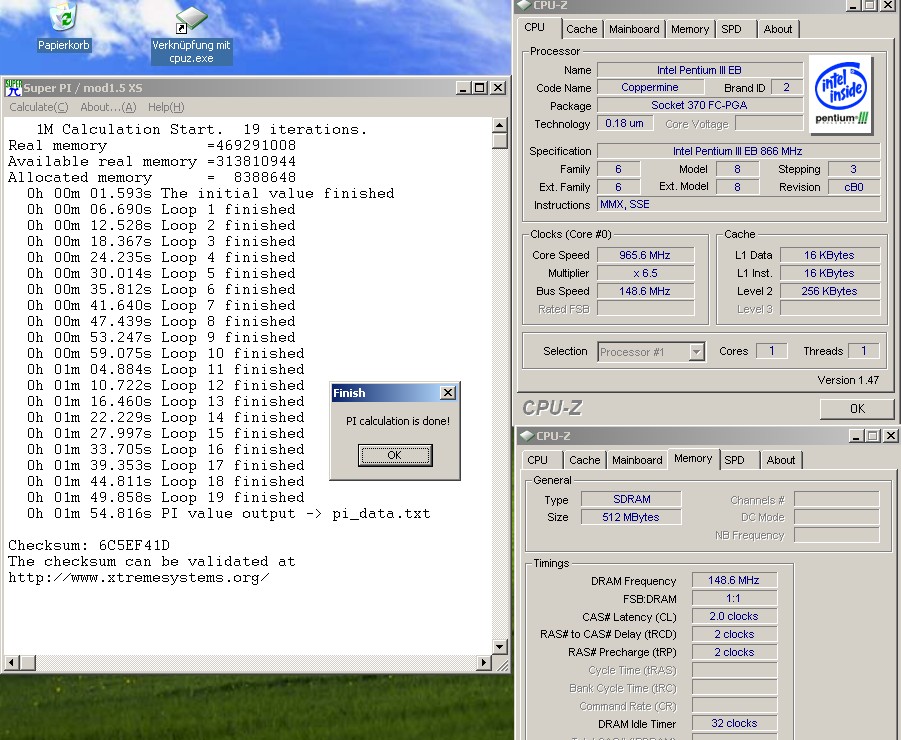Switch to SPD tab in upper CPU-Z
The width and height of the screenshot is (901, 740).
(731, 29)
